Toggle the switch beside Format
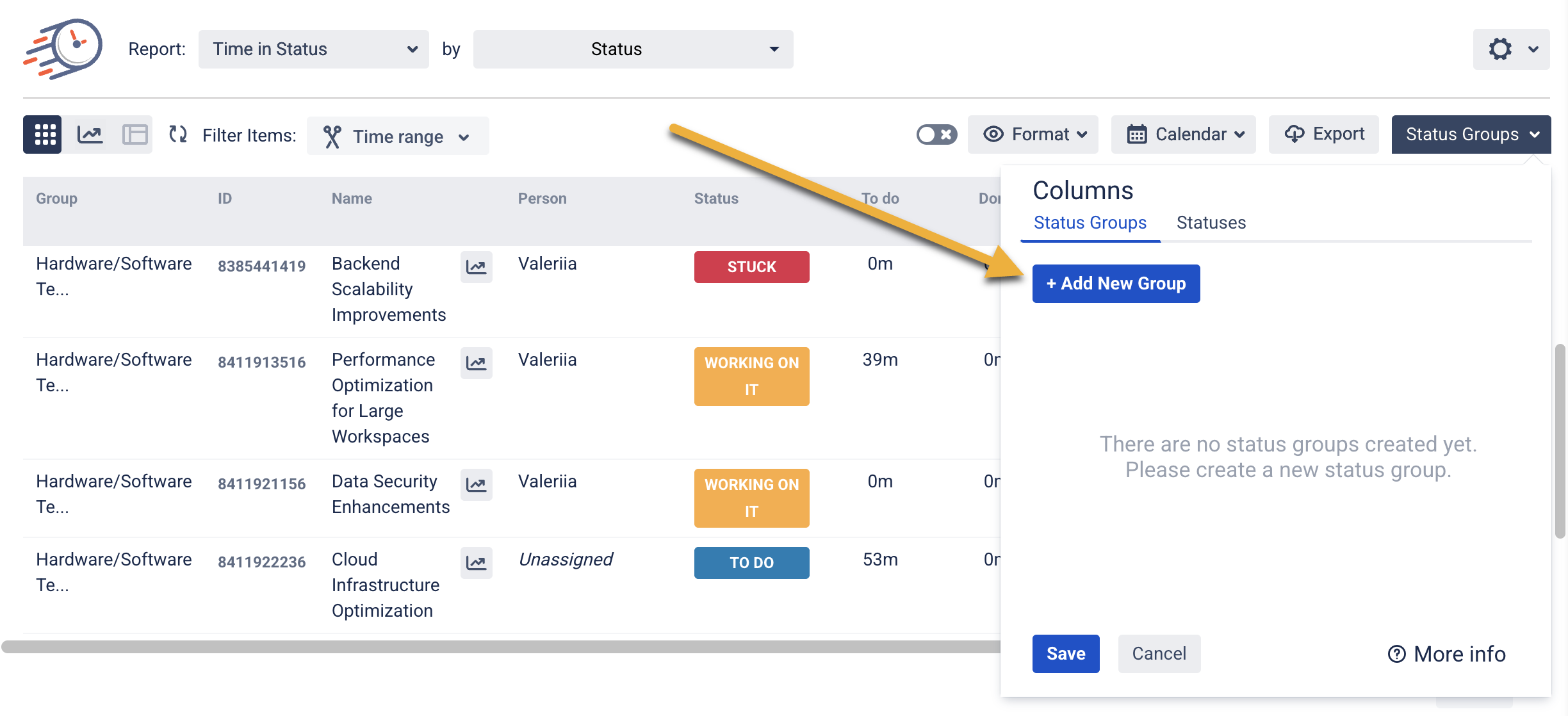This screenshot has height=716, width=1568. point(936,134)
